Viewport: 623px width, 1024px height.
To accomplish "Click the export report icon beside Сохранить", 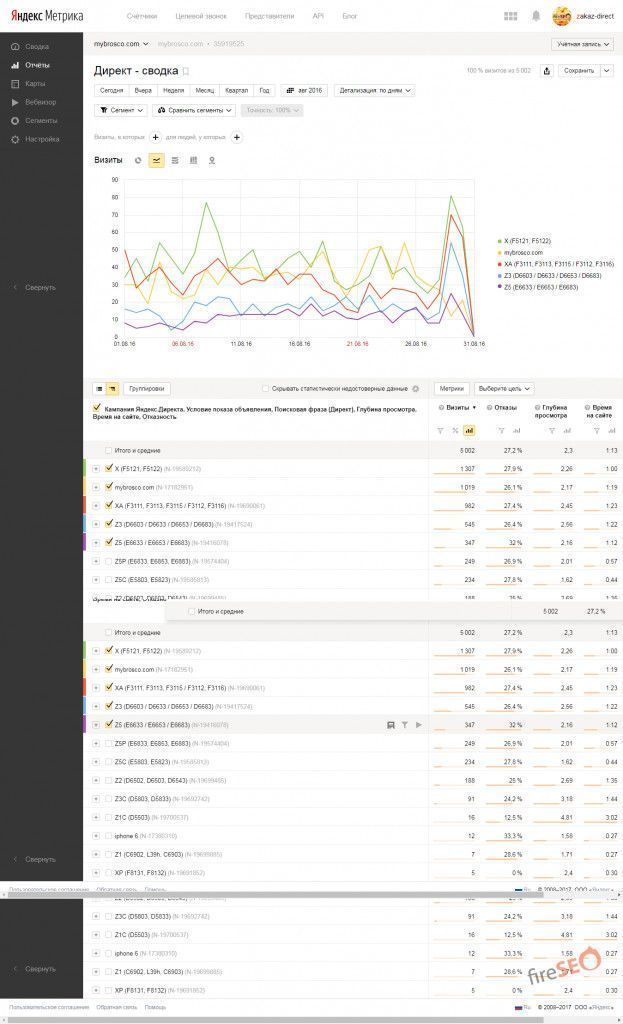I will pos(546,71).
